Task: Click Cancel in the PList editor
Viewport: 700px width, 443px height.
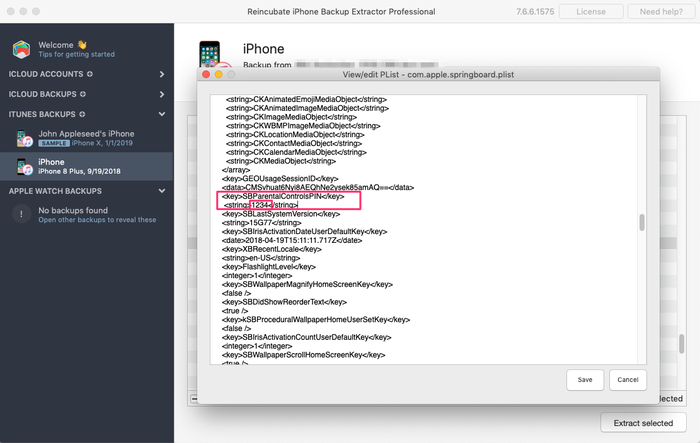Action: [628, 380]
